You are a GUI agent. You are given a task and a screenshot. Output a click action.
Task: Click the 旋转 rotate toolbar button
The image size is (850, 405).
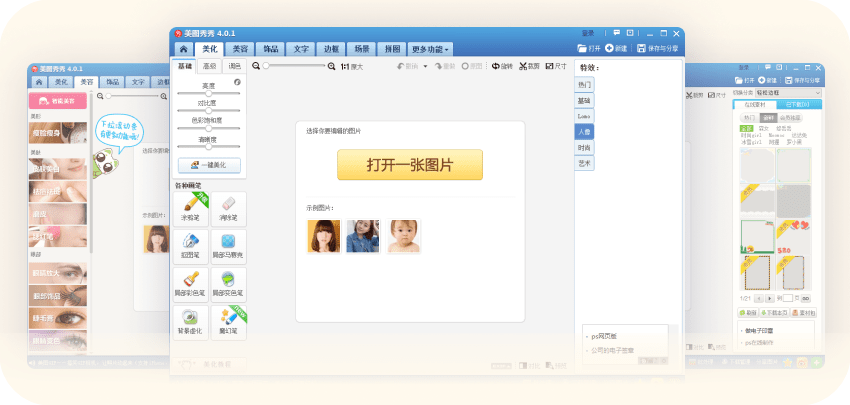point(502,66)
